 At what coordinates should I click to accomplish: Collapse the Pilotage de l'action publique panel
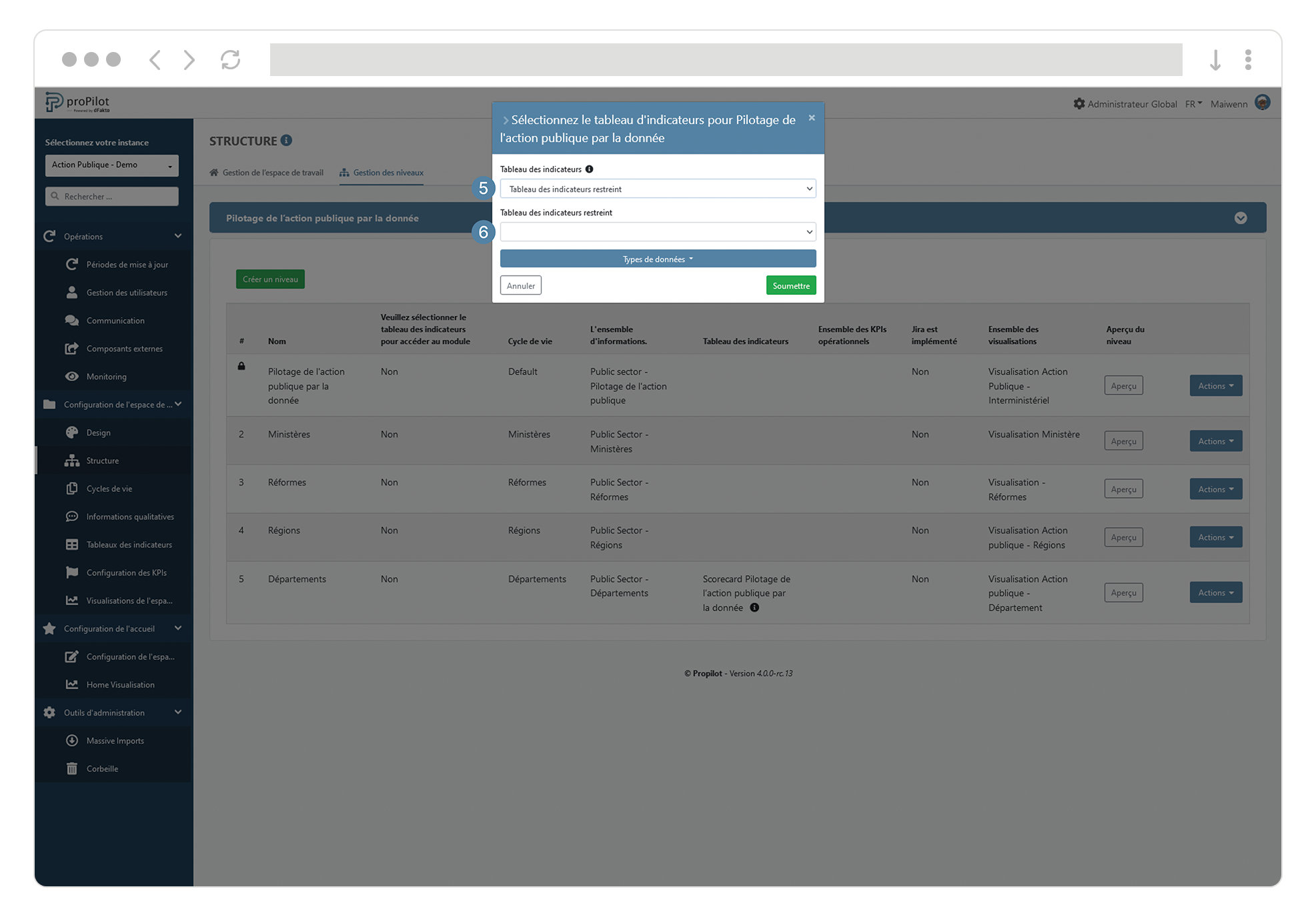[x=1241, y=217]
